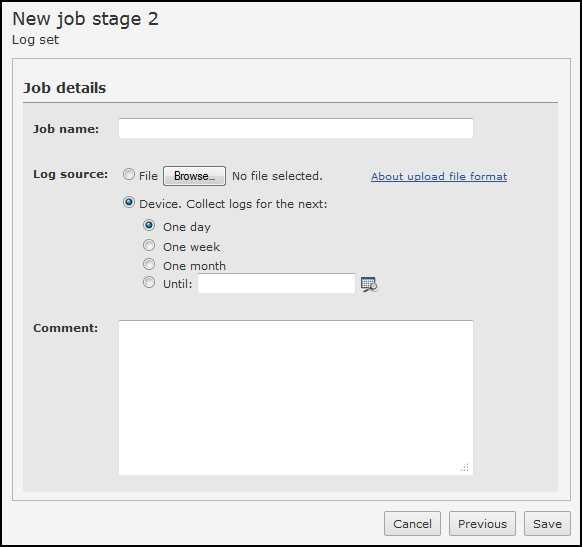Choose One week collection period
This screenshot has width=582, height=547.
(x=149, y=245)
